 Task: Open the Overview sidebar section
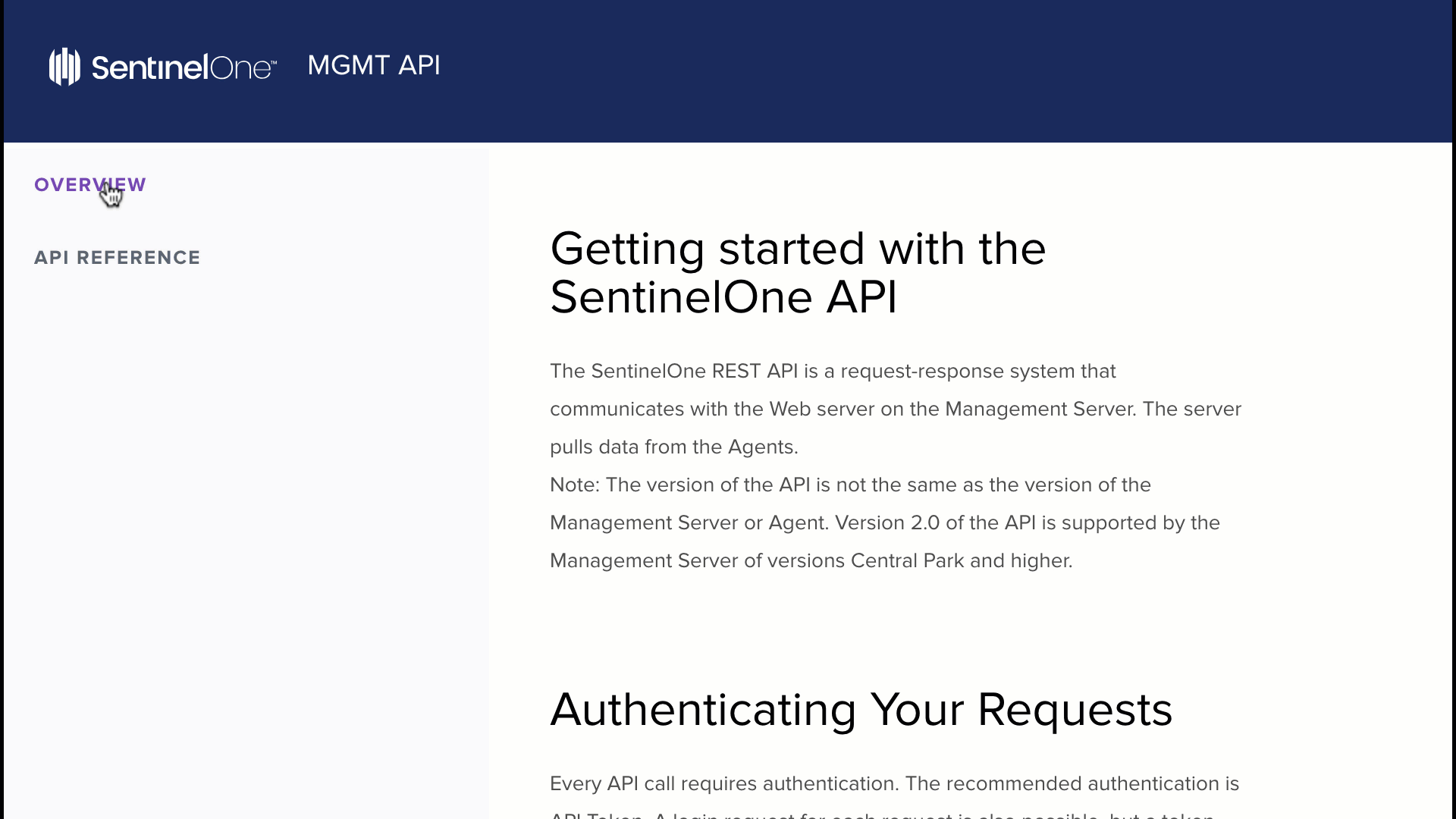(90, 185)
